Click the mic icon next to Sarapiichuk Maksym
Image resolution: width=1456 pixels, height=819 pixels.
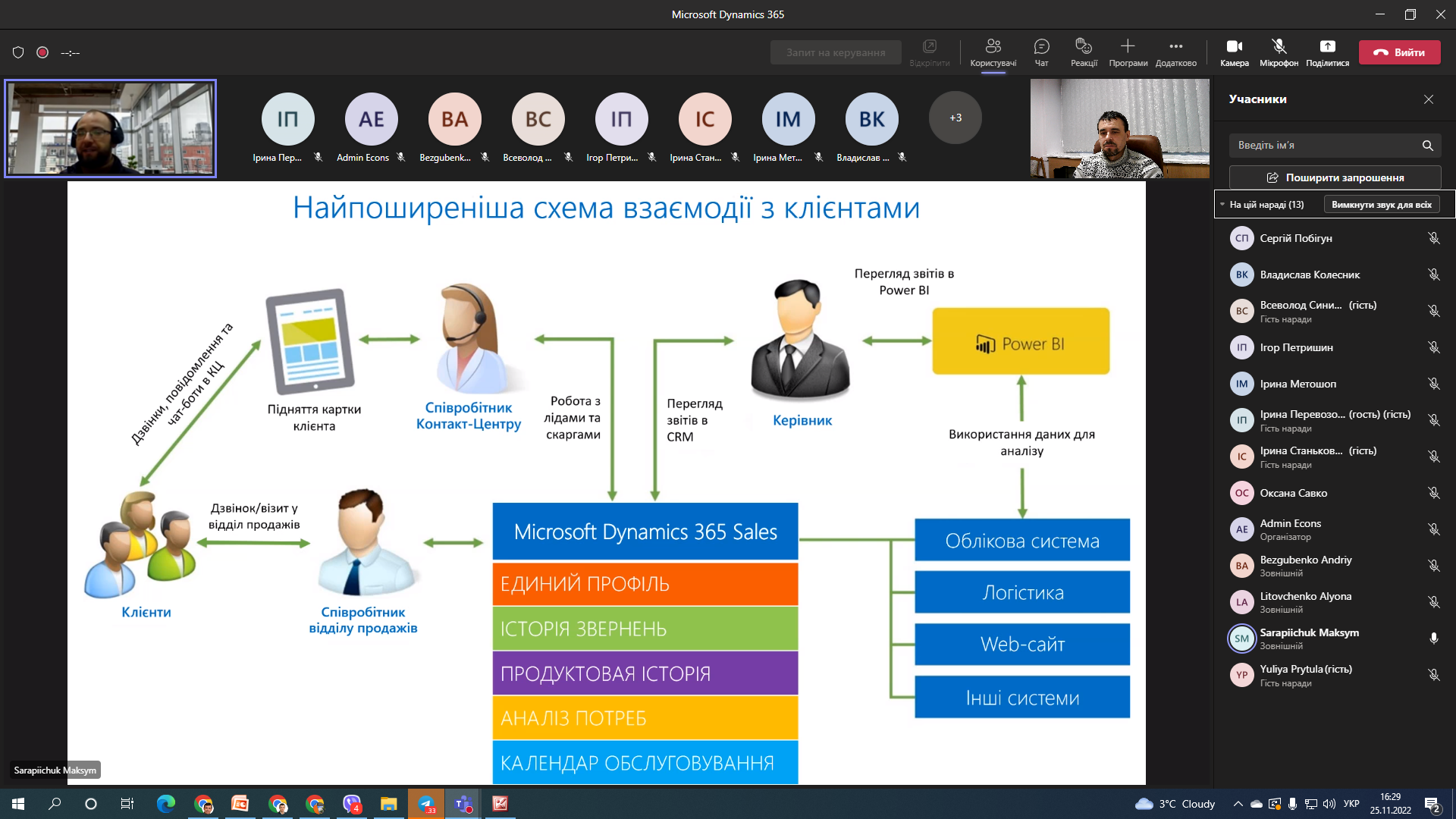tap(1433, 639)
